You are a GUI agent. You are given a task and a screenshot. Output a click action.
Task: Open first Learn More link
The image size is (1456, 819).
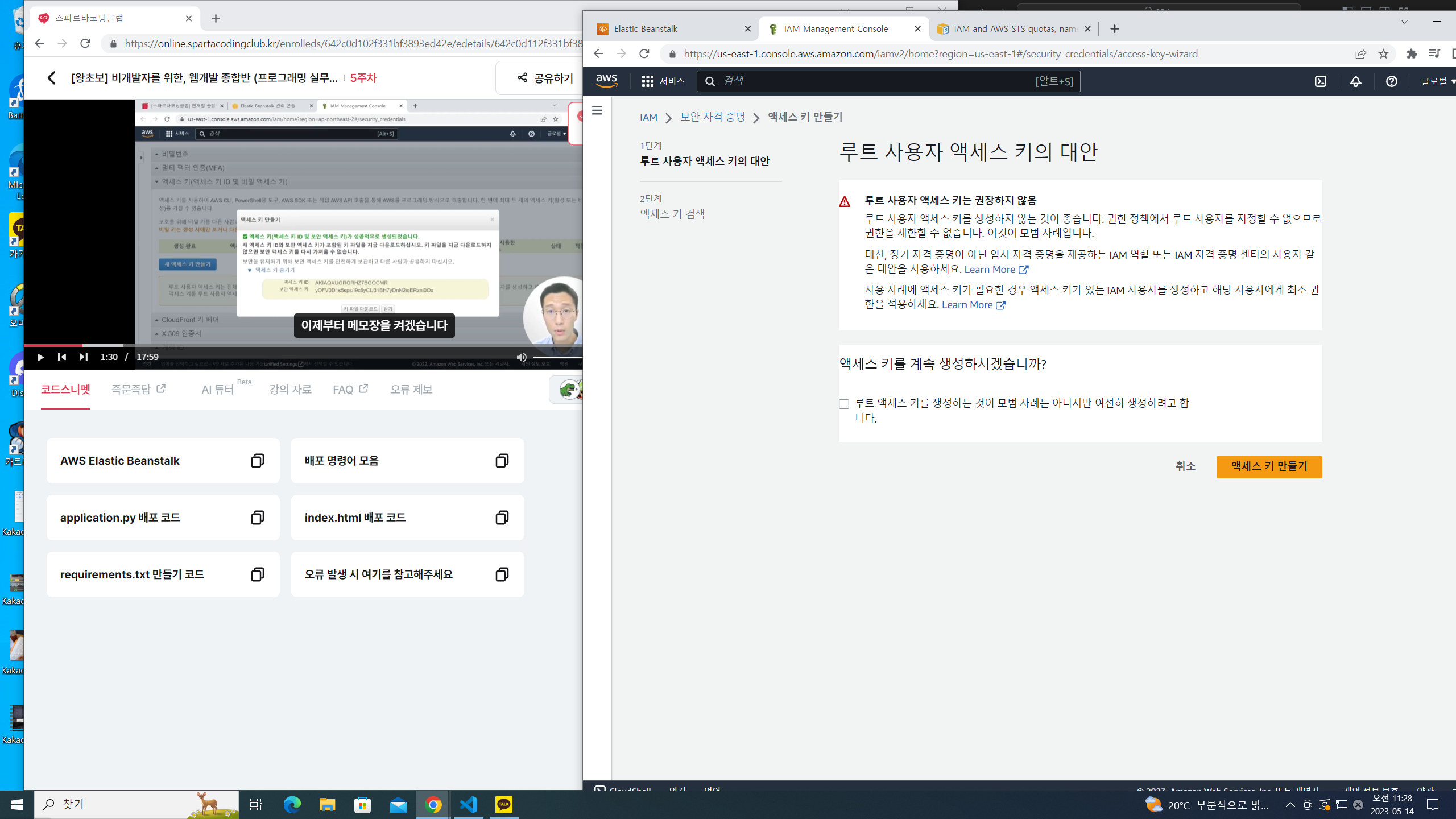tap(996, 270)
